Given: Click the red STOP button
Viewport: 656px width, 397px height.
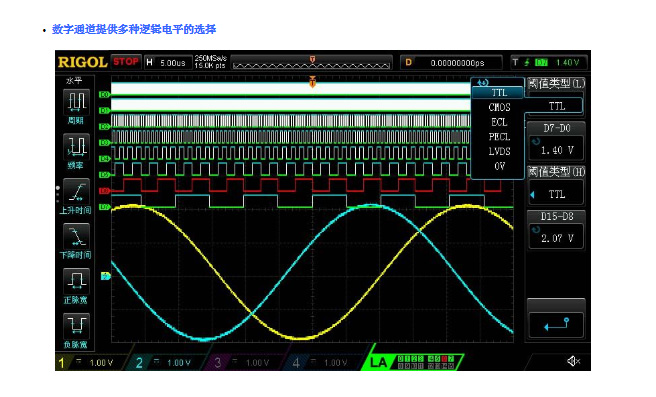Looking at the screenshot, I should point(126,62).
